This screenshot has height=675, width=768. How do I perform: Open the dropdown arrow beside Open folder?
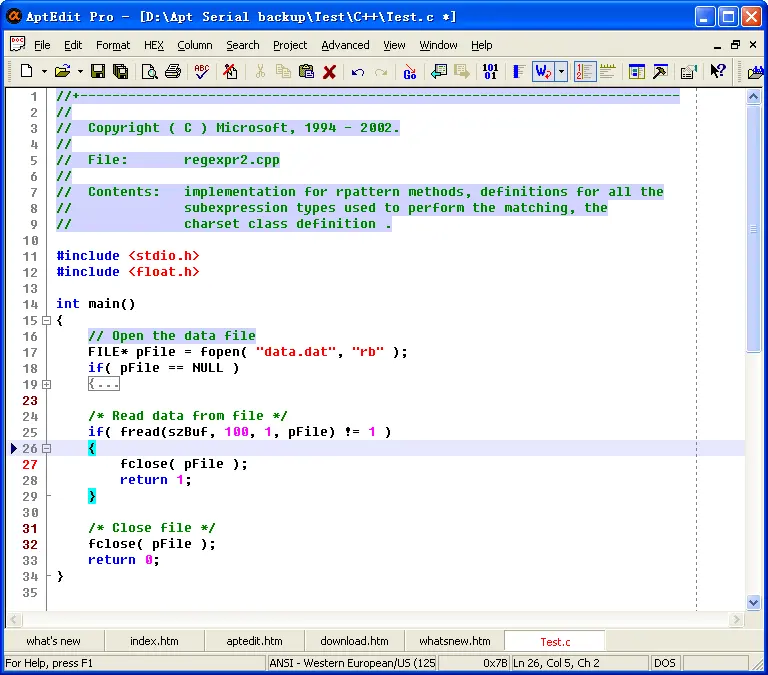pos(78,72)
